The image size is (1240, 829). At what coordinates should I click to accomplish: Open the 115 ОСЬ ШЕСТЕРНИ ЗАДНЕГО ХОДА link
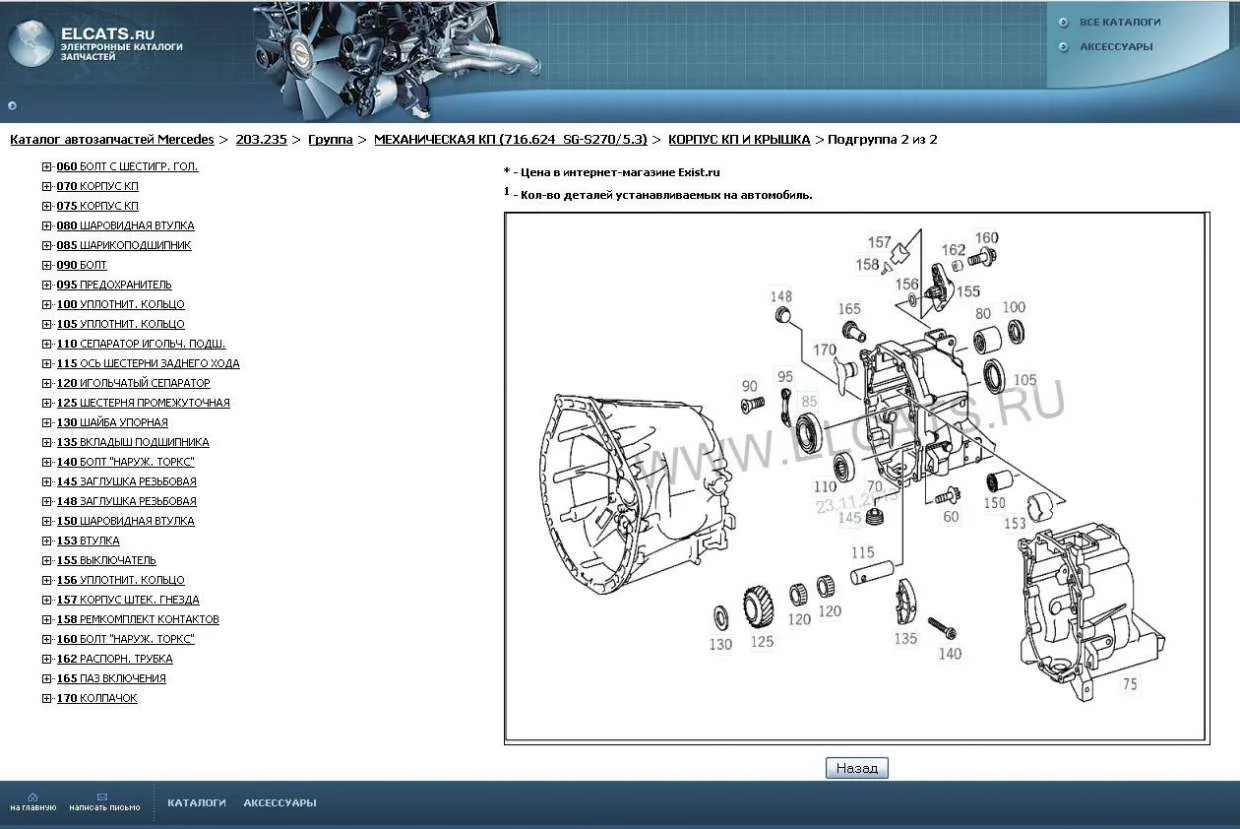[x=148, y=364]
